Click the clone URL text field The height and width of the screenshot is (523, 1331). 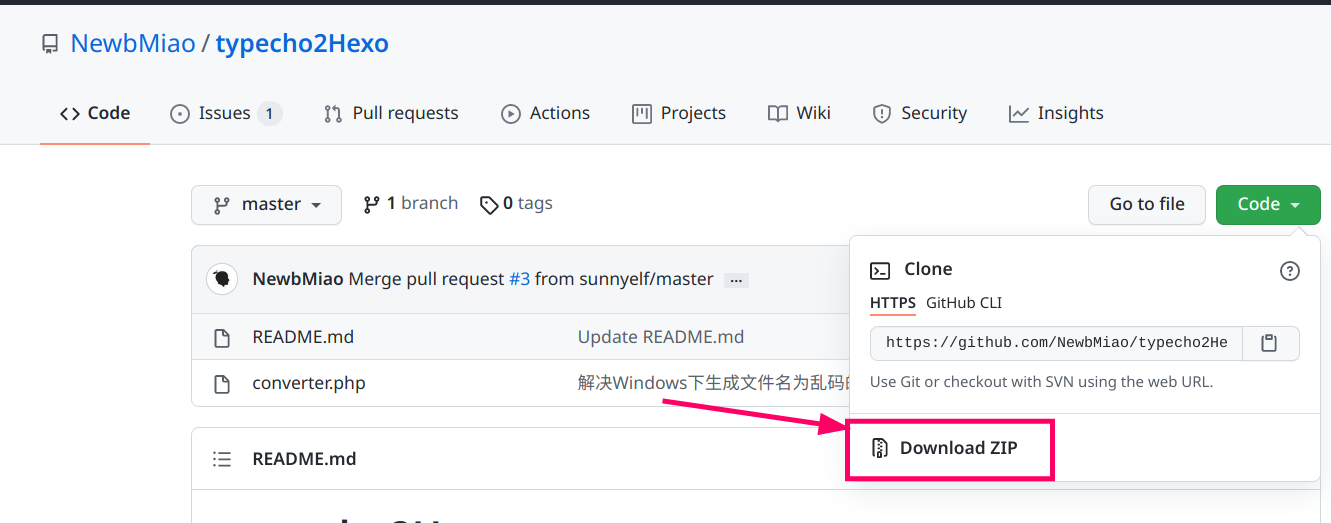pyautogui.click(x=1056, y=343)
